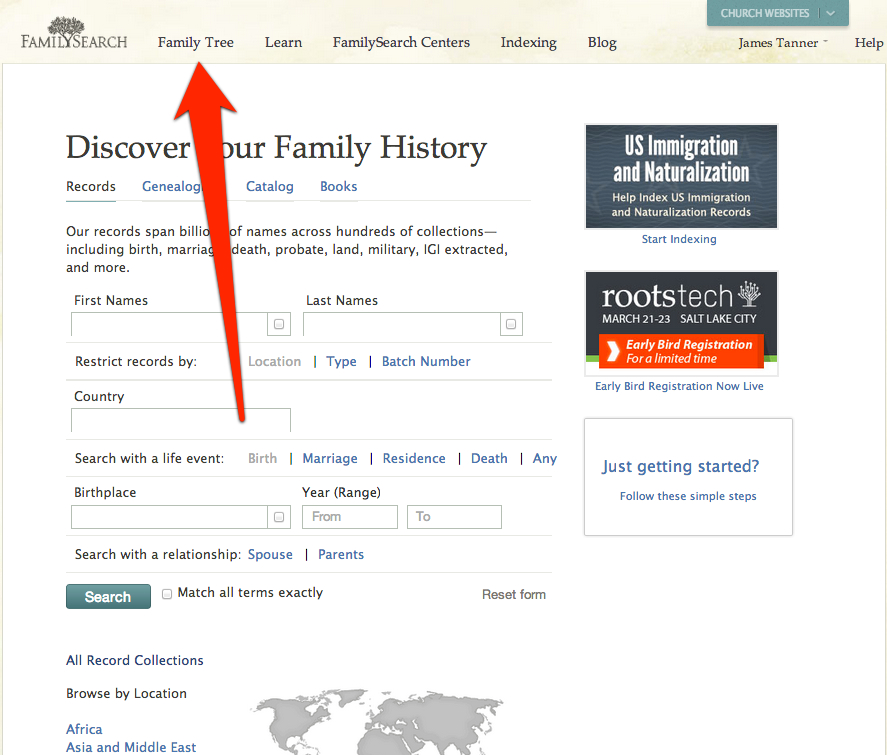Click the year To field

(x=454, y=517)
